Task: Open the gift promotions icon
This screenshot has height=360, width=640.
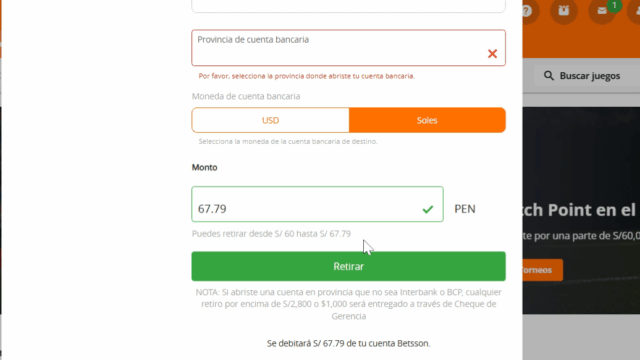Action: [564, 11]
